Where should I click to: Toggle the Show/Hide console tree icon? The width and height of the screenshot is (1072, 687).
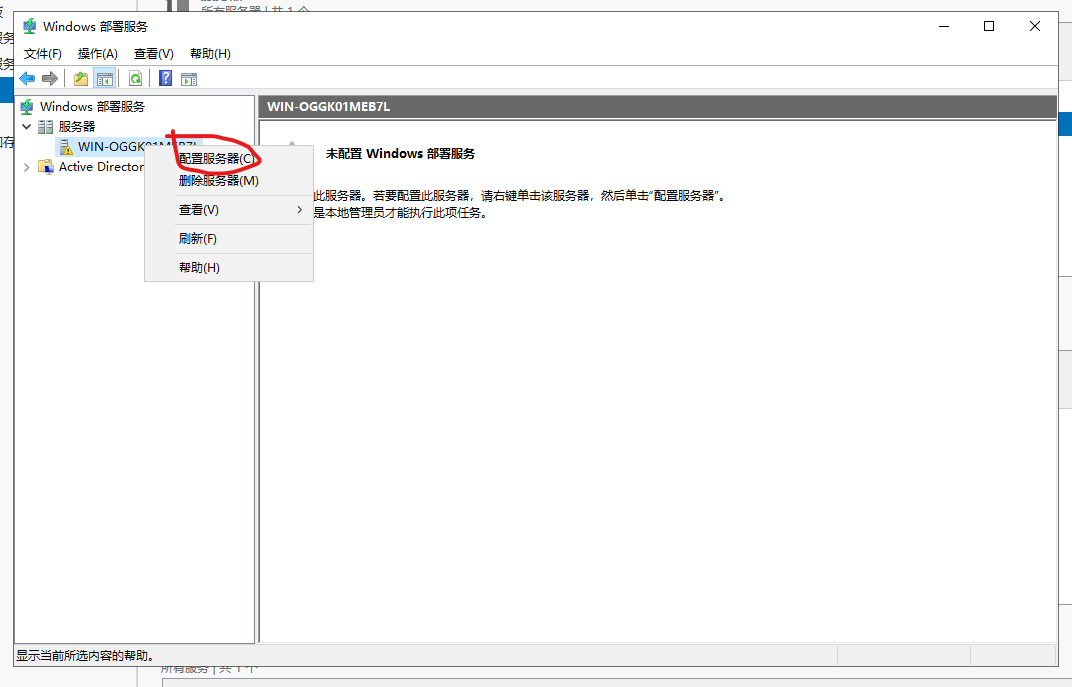105,79
